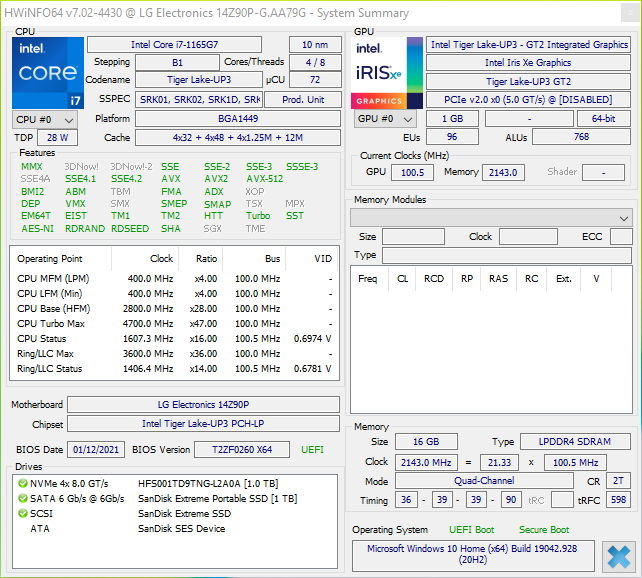
Task: Click the RDSEED feature label
Action: [130, 228]
